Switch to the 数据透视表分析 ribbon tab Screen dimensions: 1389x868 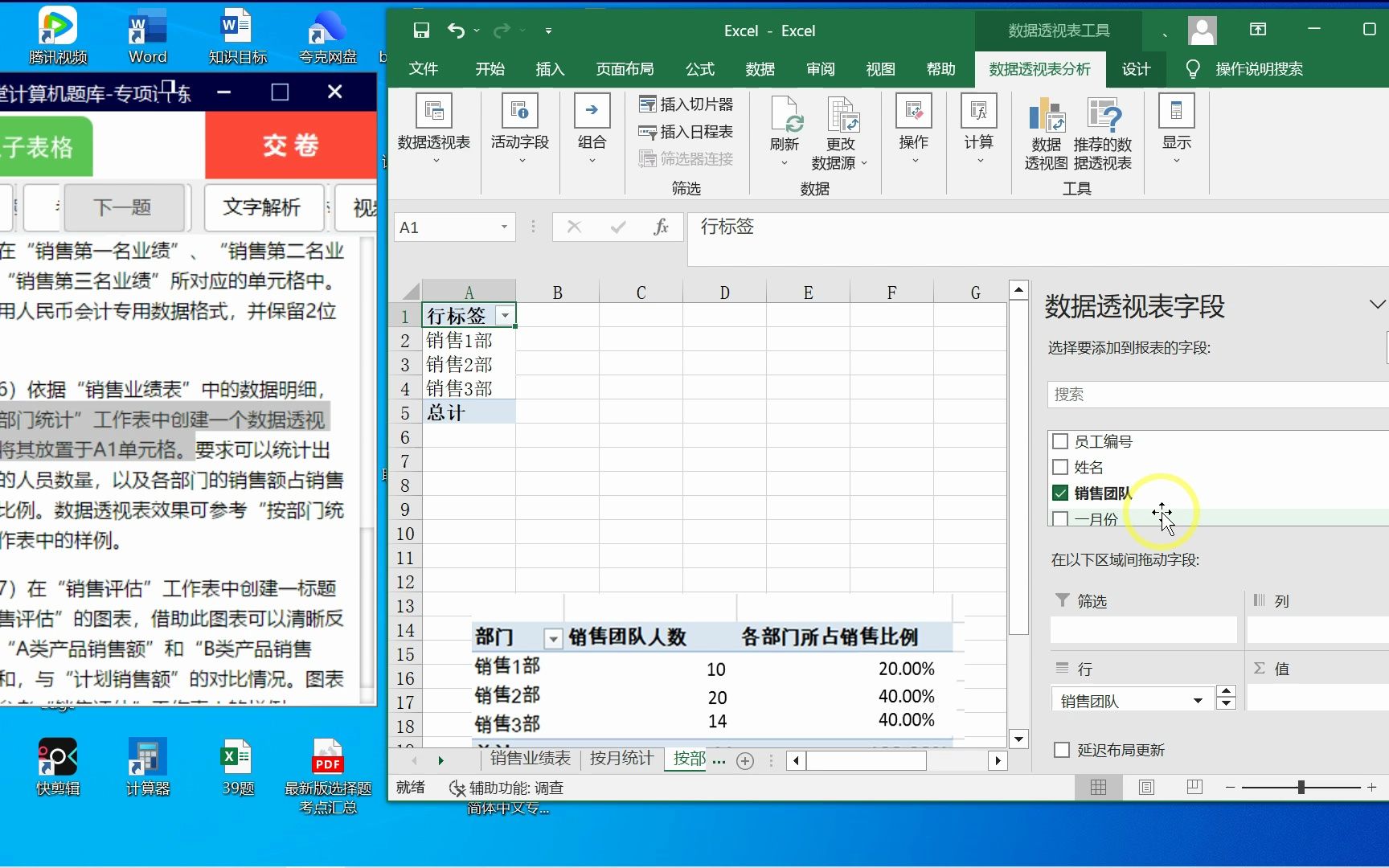[x=1039, y=69]
